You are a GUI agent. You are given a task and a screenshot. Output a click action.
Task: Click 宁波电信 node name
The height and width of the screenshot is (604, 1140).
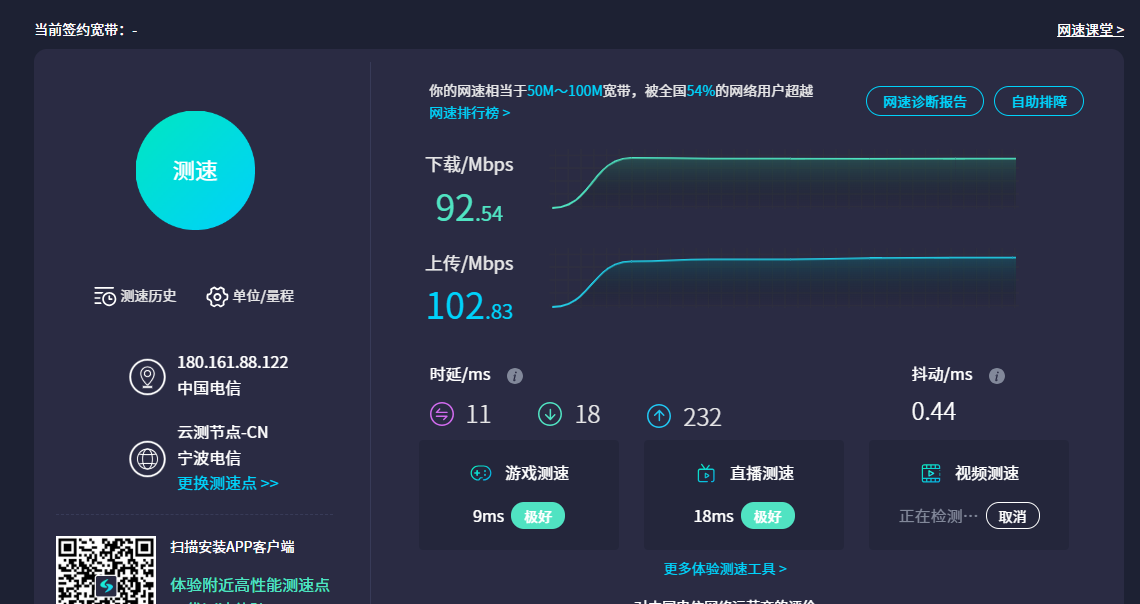coord(209,459)
